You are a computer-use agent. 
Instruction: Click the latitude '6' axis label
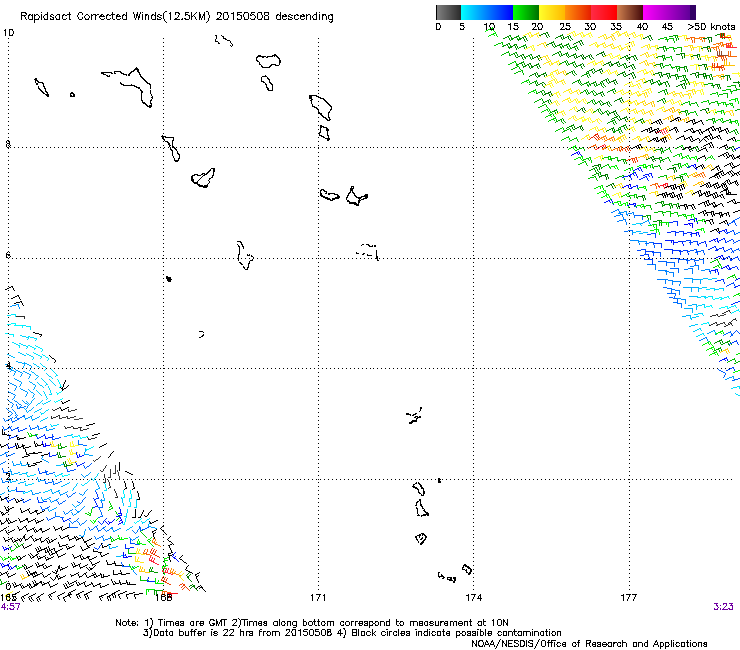point(8,255)
